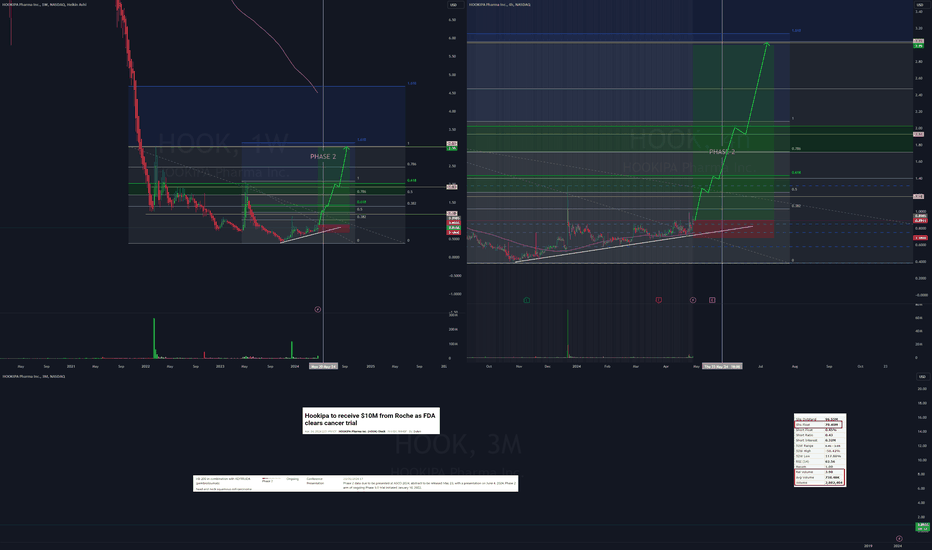Viewport: 932px width, 550px height.
Task: Click the 6.00 price label on the weekly axis
Action: click(452, 38)
